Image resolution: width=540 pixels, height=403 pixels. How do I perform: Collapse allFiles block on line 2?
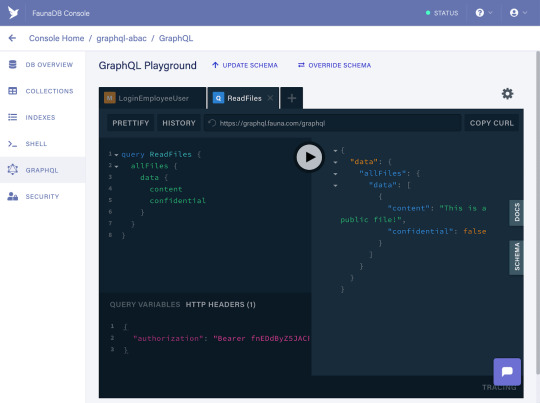116,167
